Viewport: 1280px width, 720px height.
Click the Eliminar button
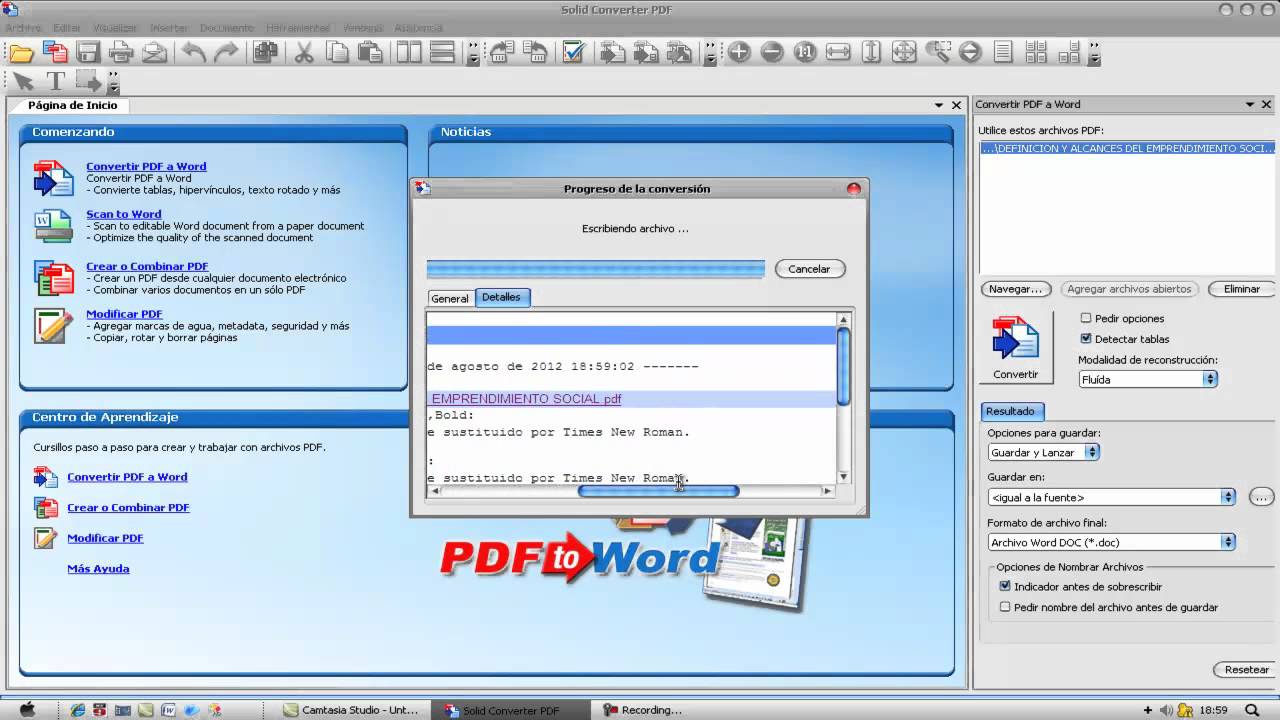(1241, 289)
